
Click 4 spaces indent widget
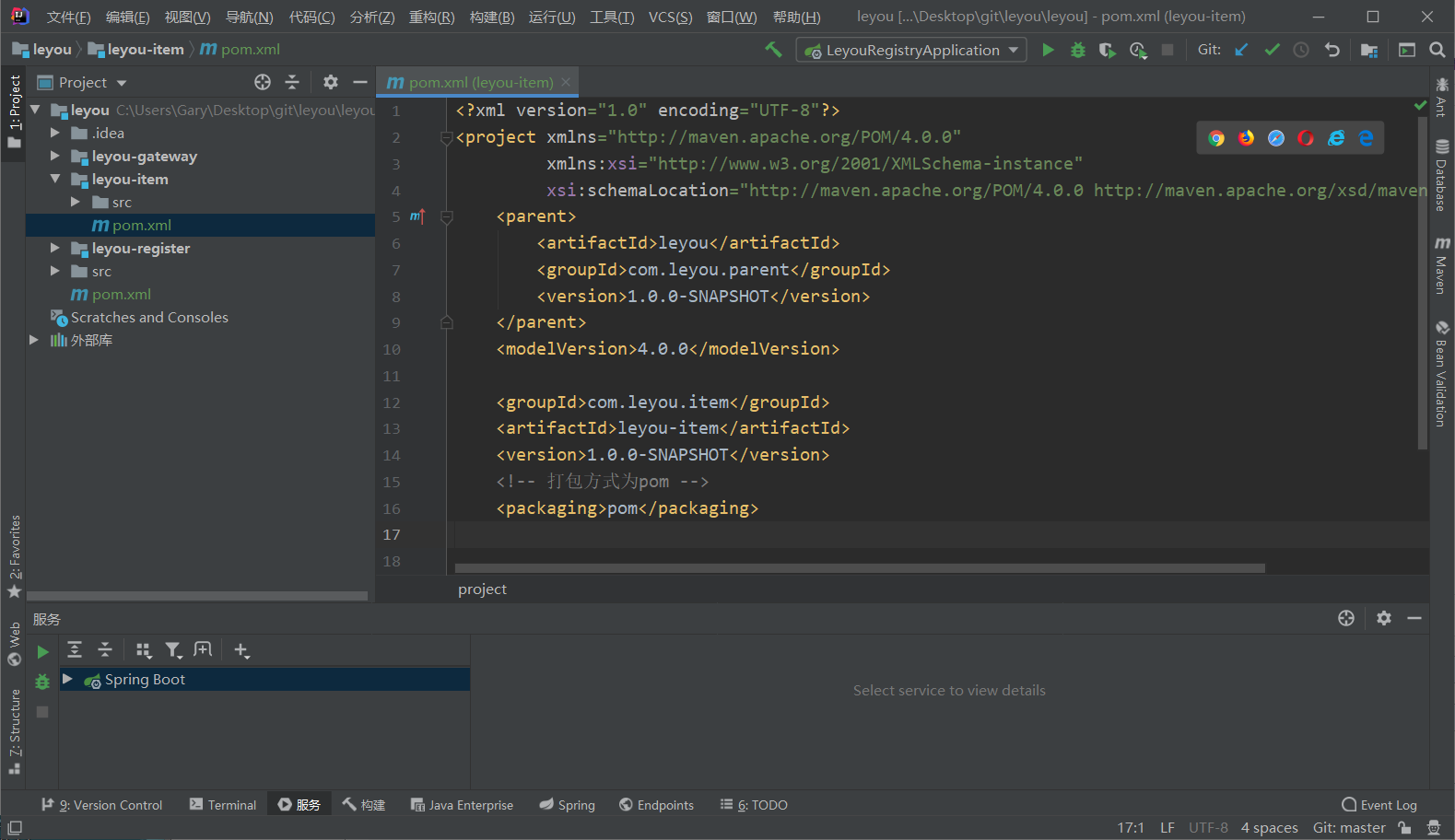pos(1269,827)
